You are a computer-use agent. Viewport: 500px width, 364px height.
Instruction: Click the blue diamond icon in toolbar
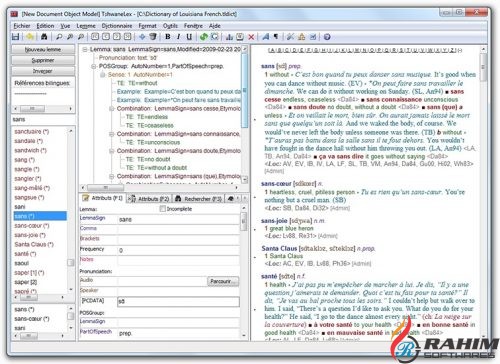coord(142,37)
